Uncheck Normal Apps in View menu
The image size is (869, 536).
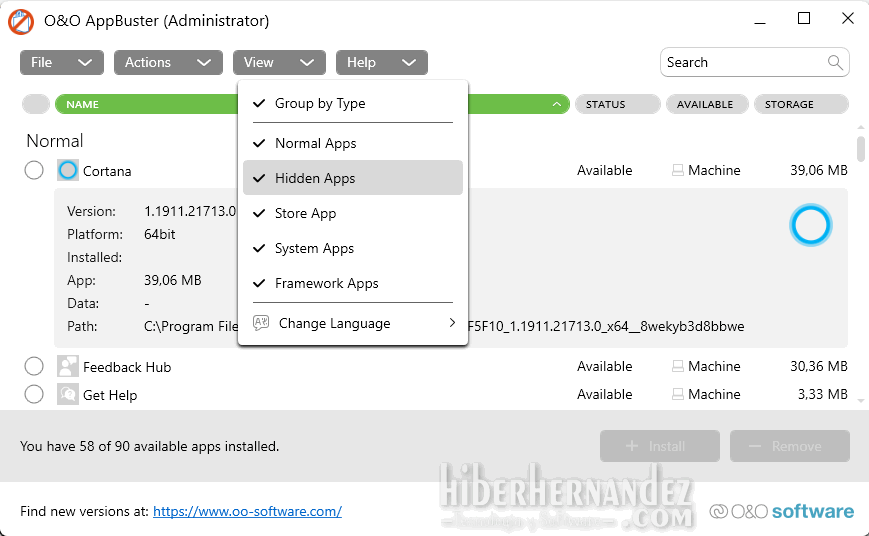point(352,143)
